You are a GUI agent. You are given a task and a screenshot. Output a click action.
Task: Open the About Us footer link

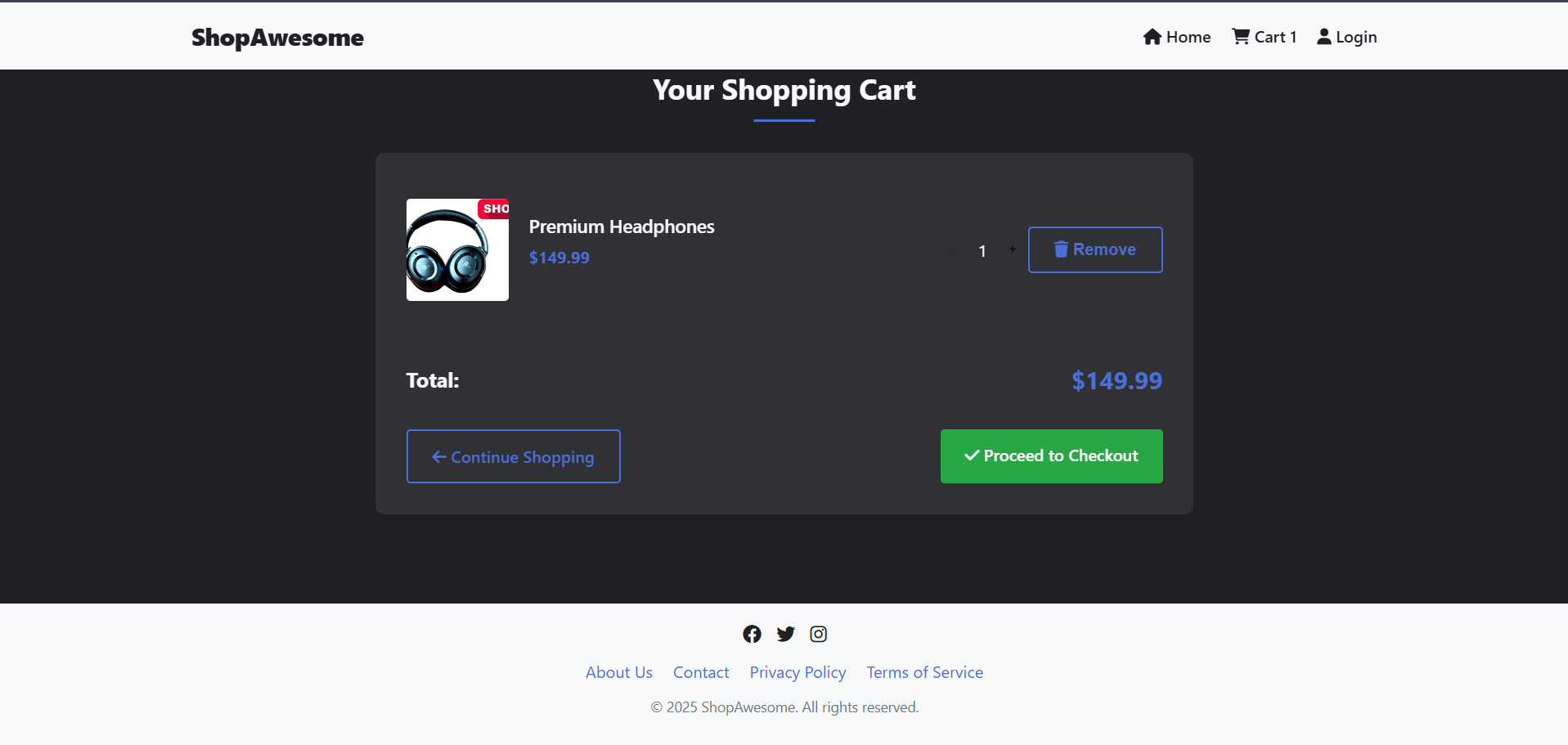[x=619, y=672]
